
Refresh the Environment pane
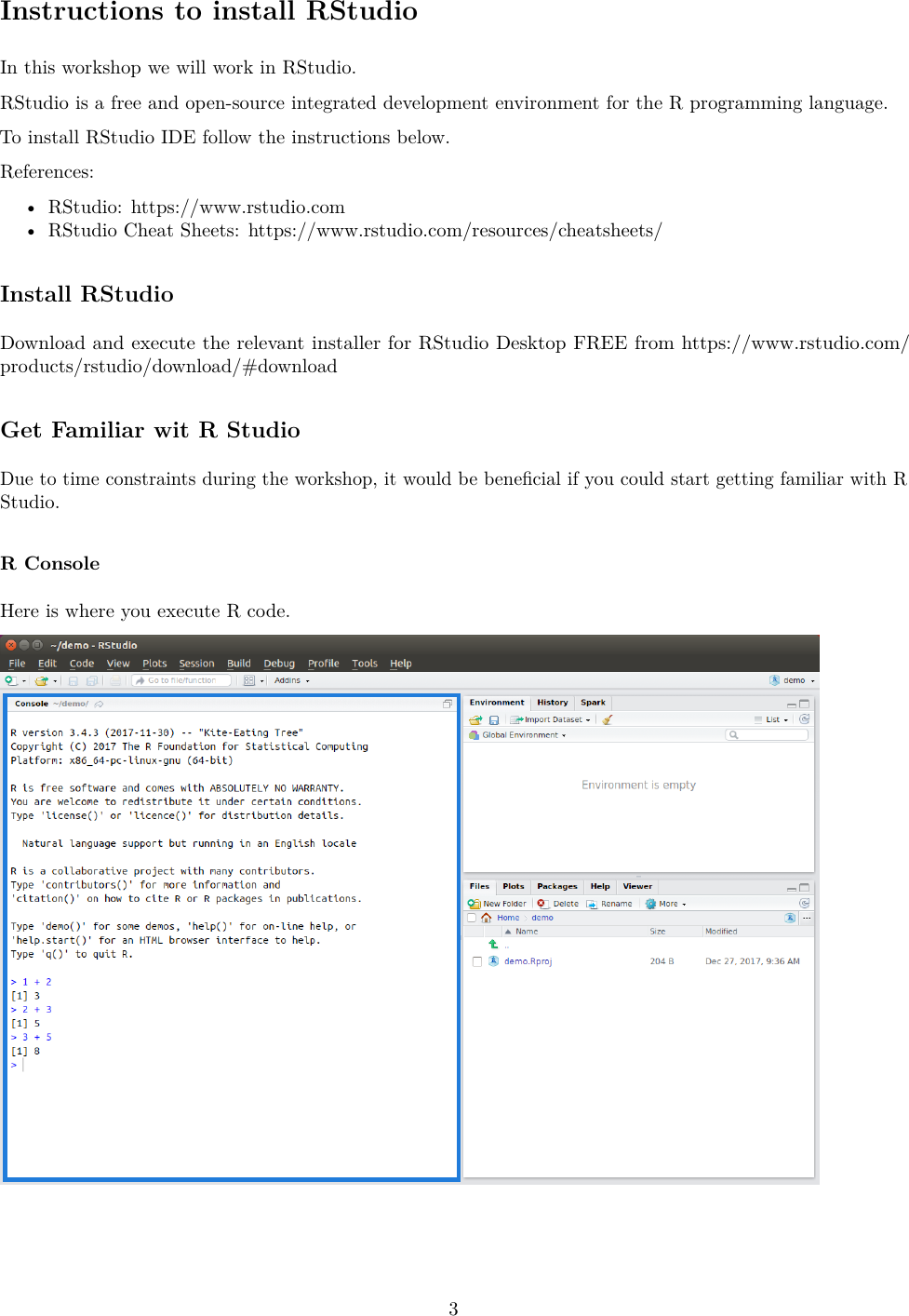(x=805, y=718)
